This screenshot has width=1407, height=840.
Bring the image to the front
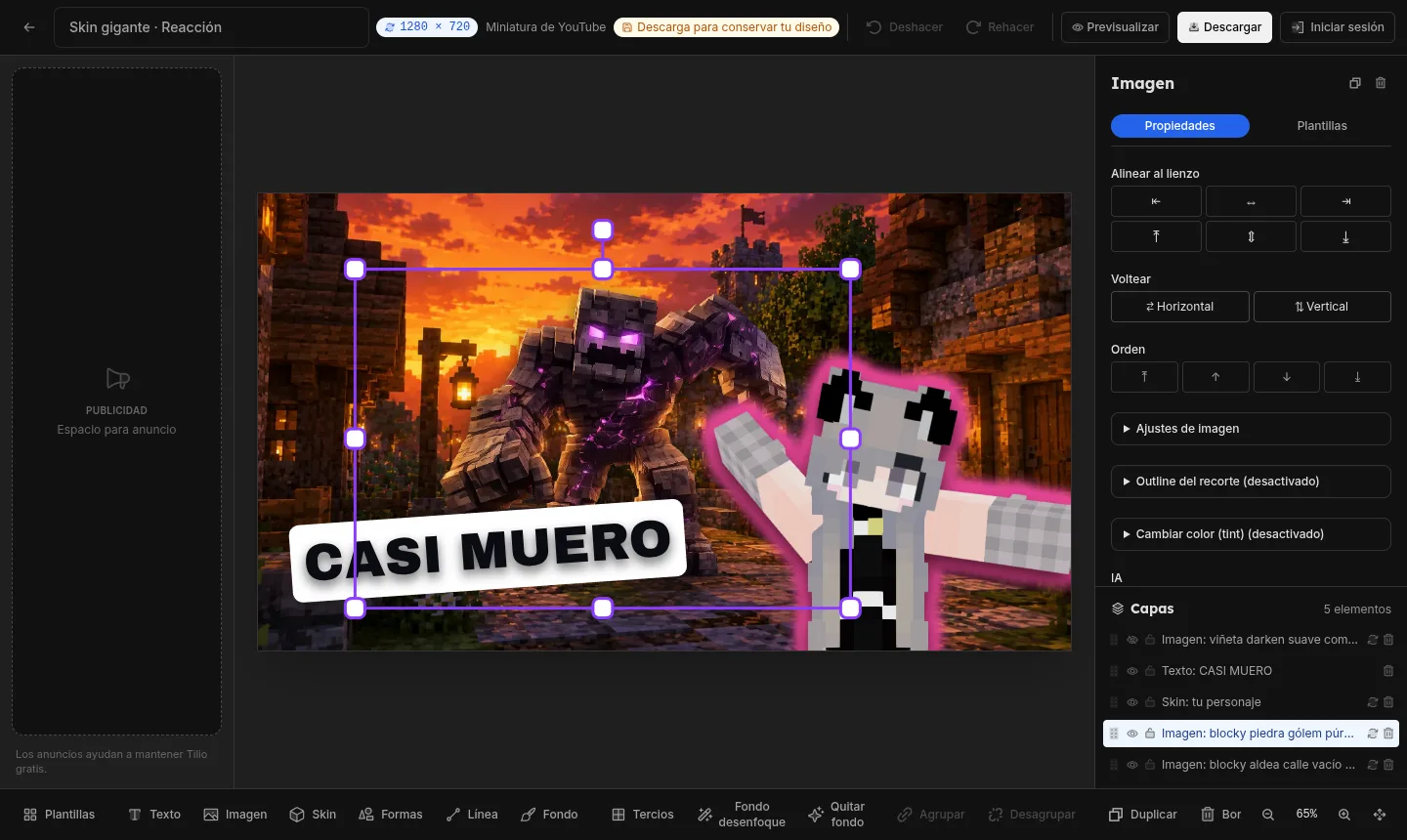point(1144,377)
